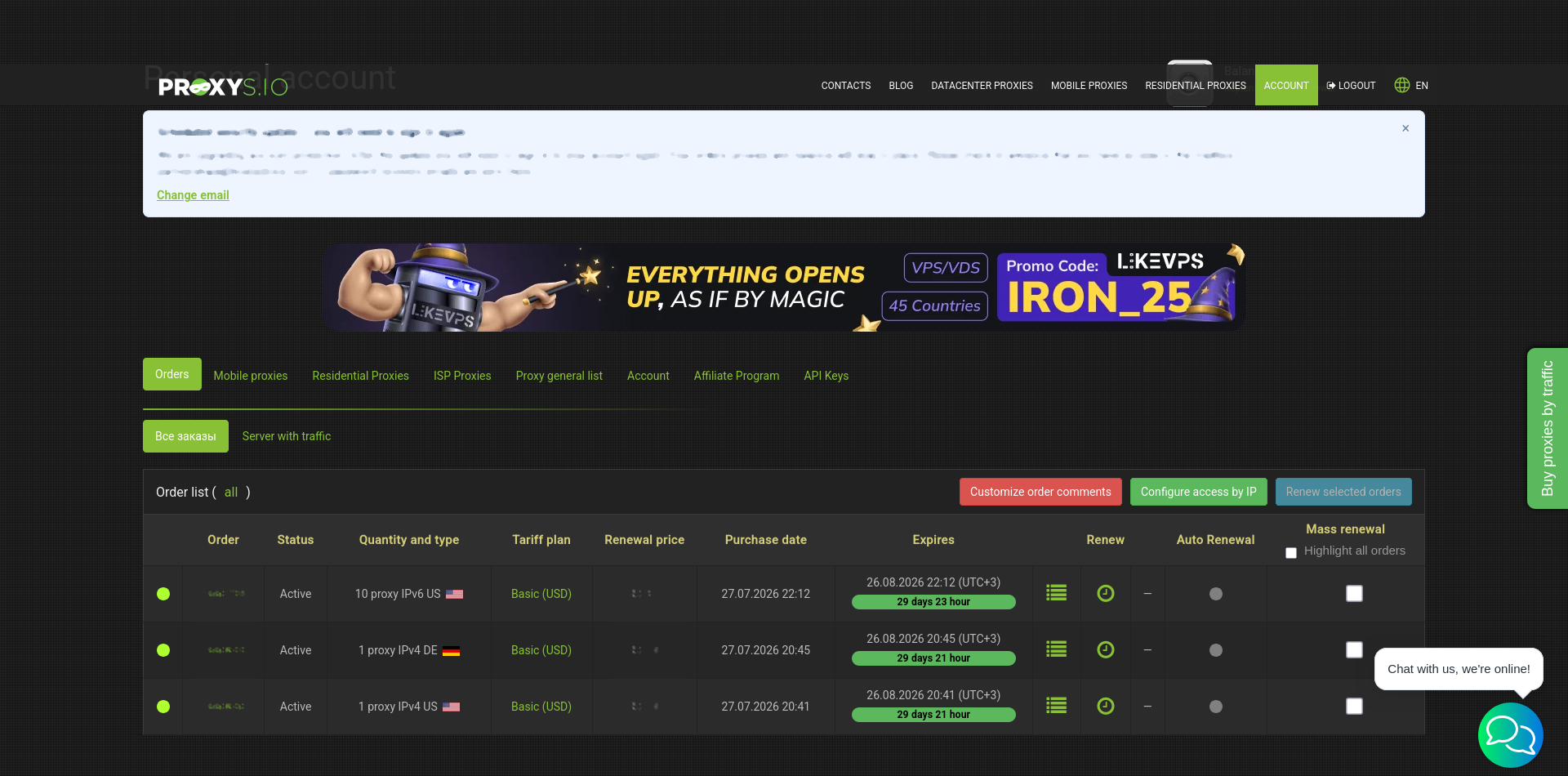Click expiry bar of IPv4 US order

[933, 715]
